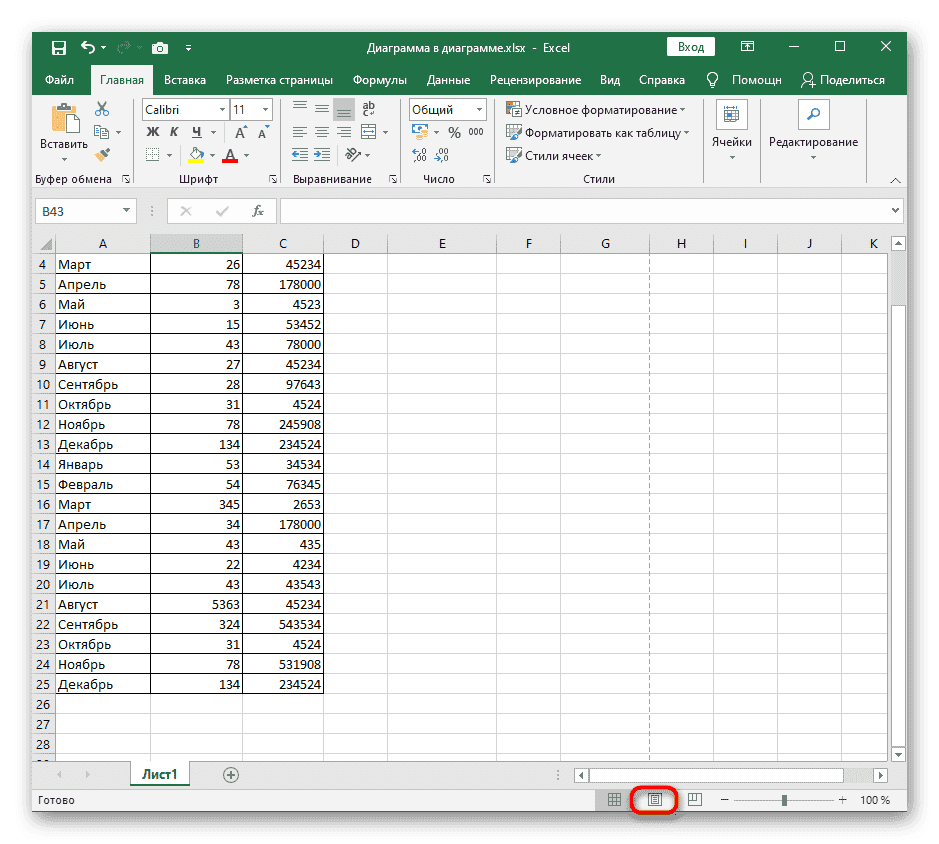This screenshot has height=844, width=939.
Task: Click the wrap text icon
Action: [368, 110]
